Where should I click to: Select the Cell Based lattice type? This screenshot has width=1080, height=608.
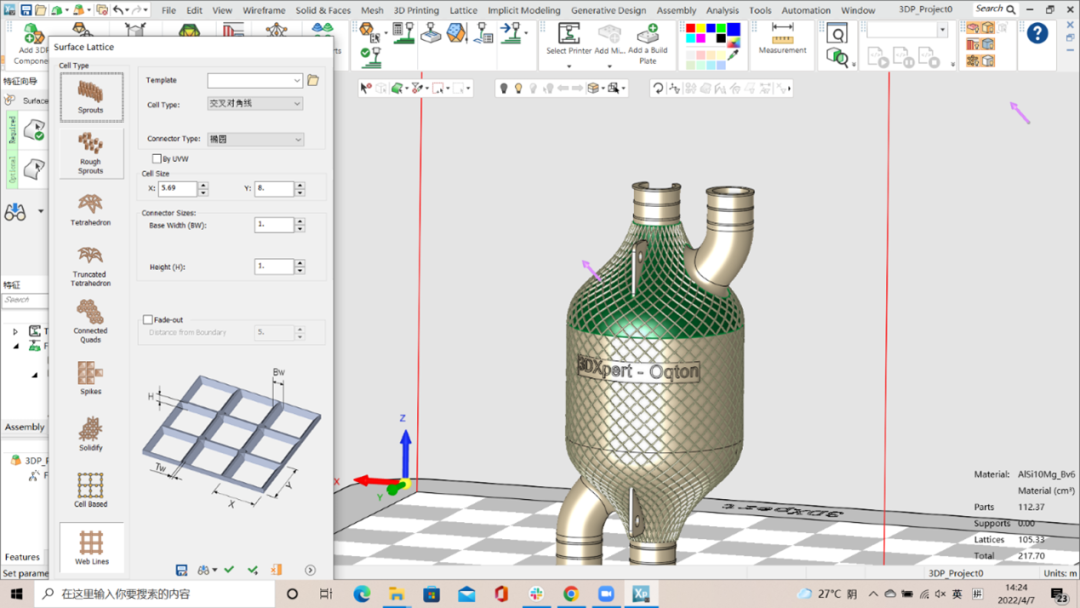[90, 490]
